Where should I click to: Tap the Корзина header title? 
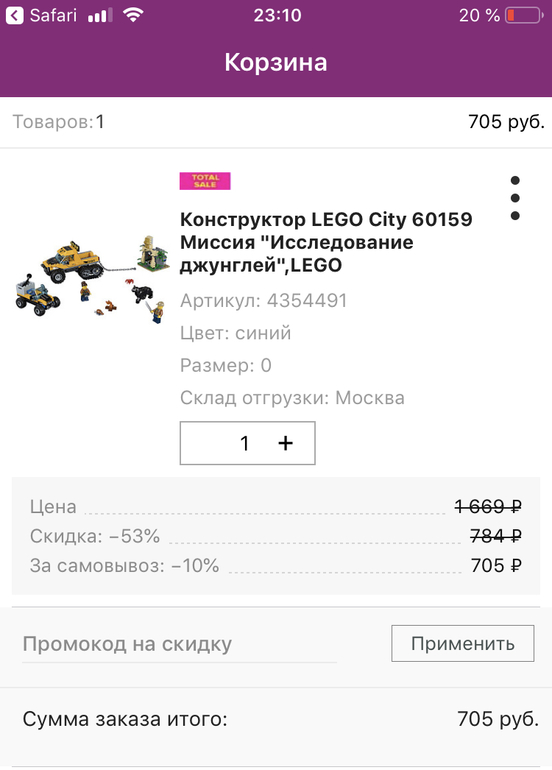pyautogui.click(x=276, y=62)
